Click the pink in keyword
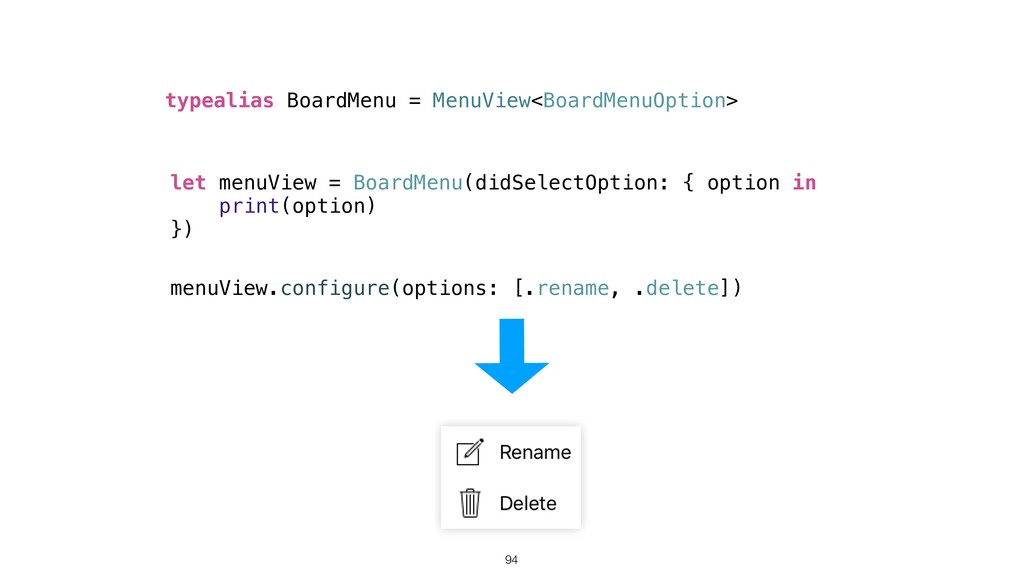This screenshot has height=576, width=1024. [804, 183]
